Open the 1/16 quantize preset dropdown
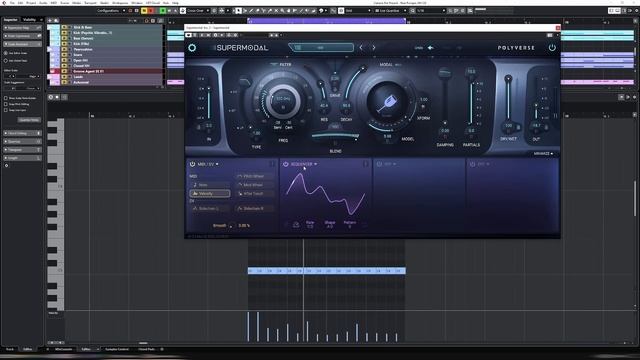Viewport: 640px width, 360px height. coord(431,11)
